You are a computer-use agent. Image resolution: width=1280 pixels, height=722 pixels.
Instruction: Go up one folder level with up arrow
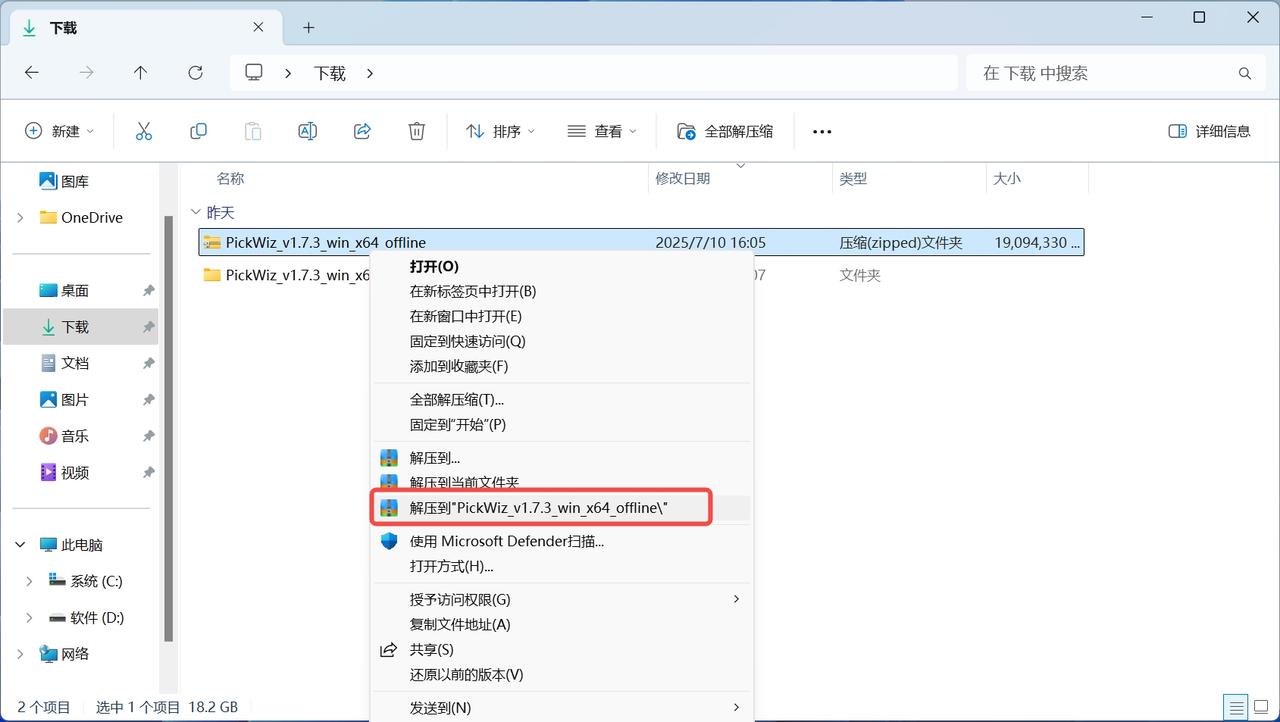coord(141,73)
